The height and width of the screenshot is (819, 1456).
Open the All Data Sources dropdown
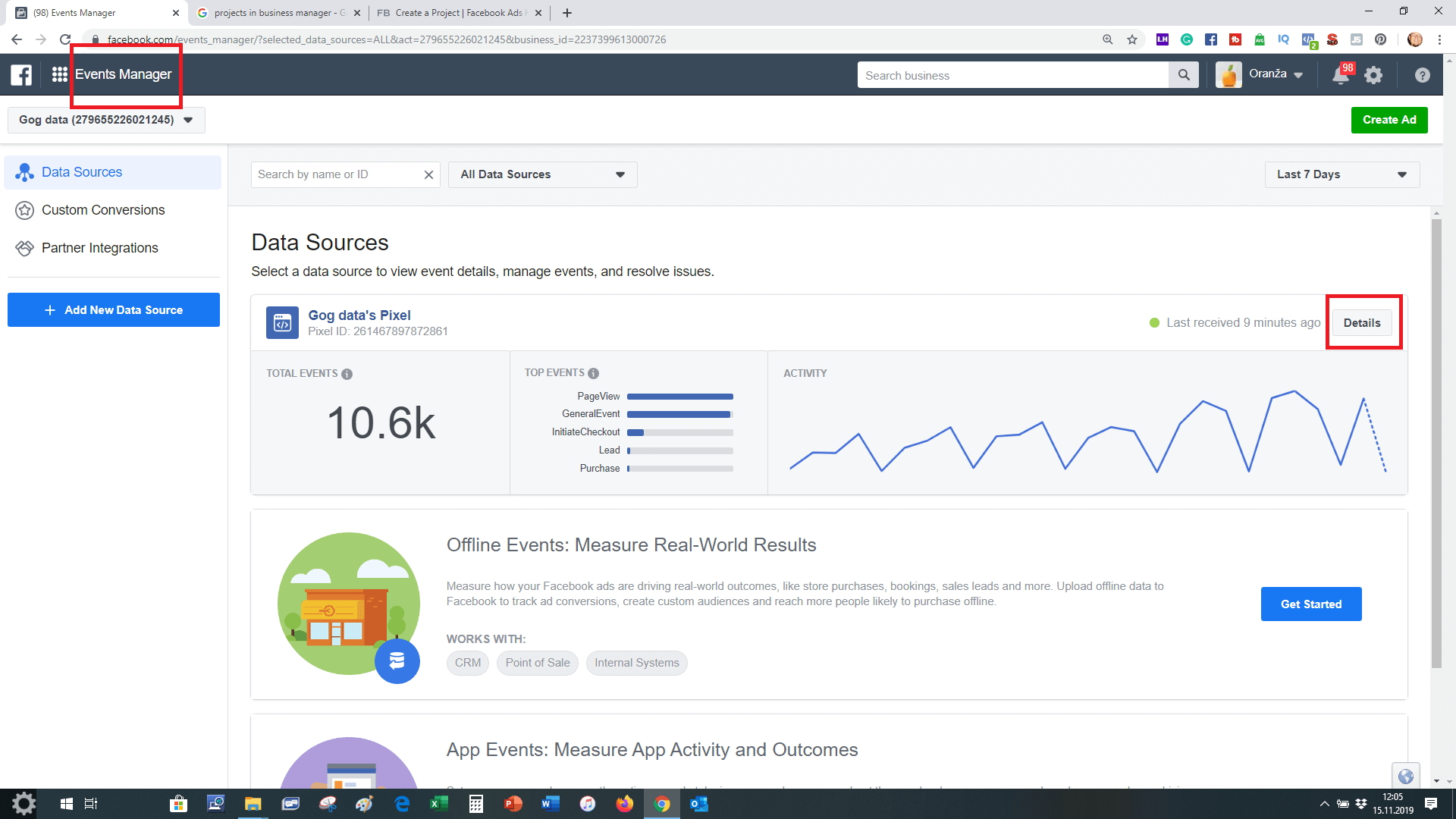542,174
